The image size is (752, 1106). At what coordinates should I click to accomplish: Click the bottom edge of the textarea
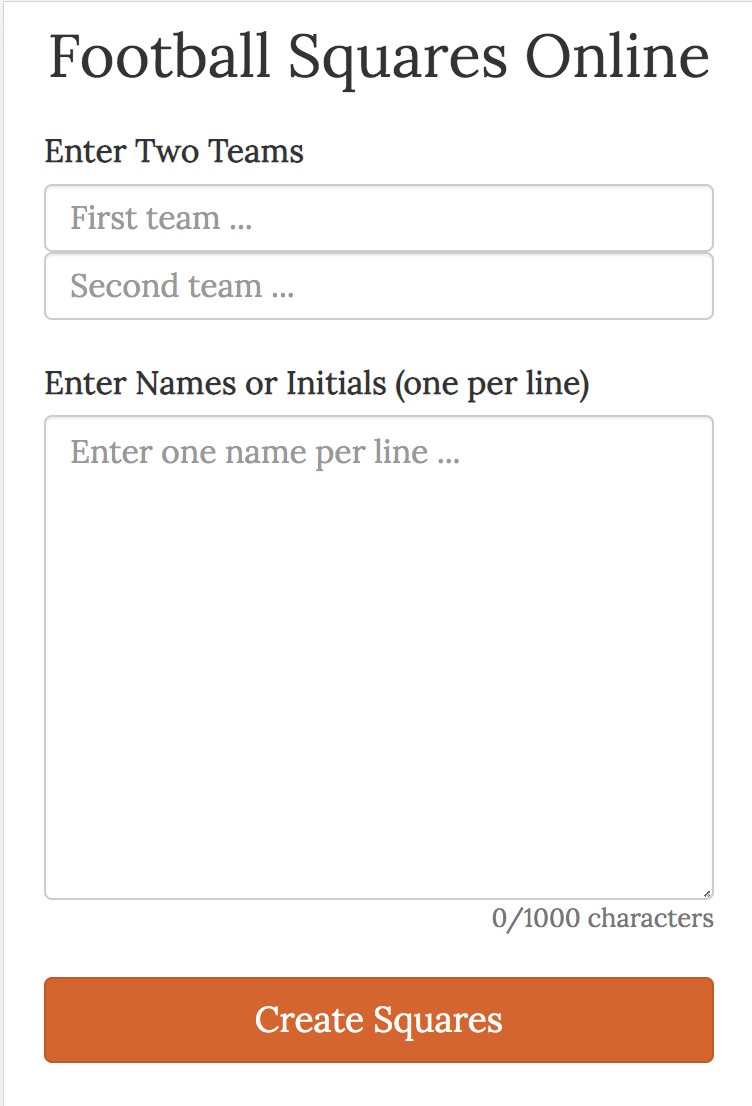(x=378, y=896)
